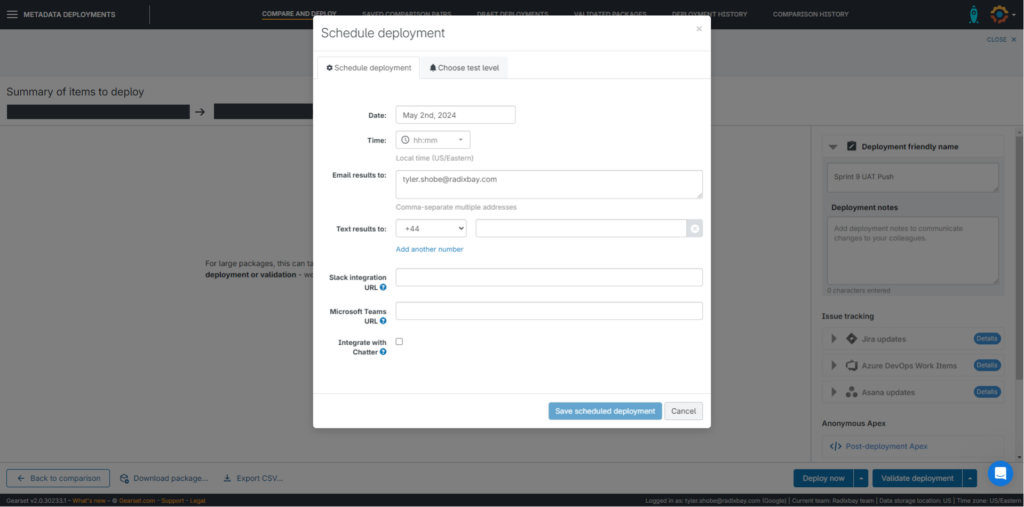Open the +44 country code dropdown

pyautogui.click(x=431, y=229)
